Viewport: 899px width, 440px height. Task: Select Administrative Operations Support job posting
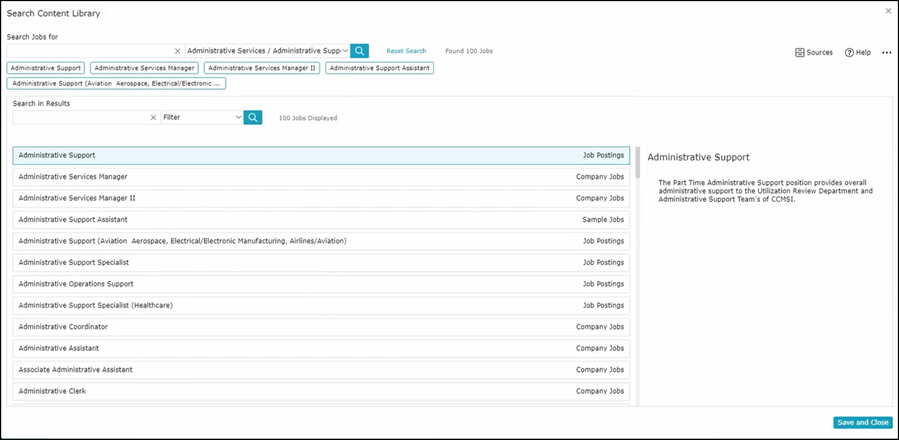(321, 284)
